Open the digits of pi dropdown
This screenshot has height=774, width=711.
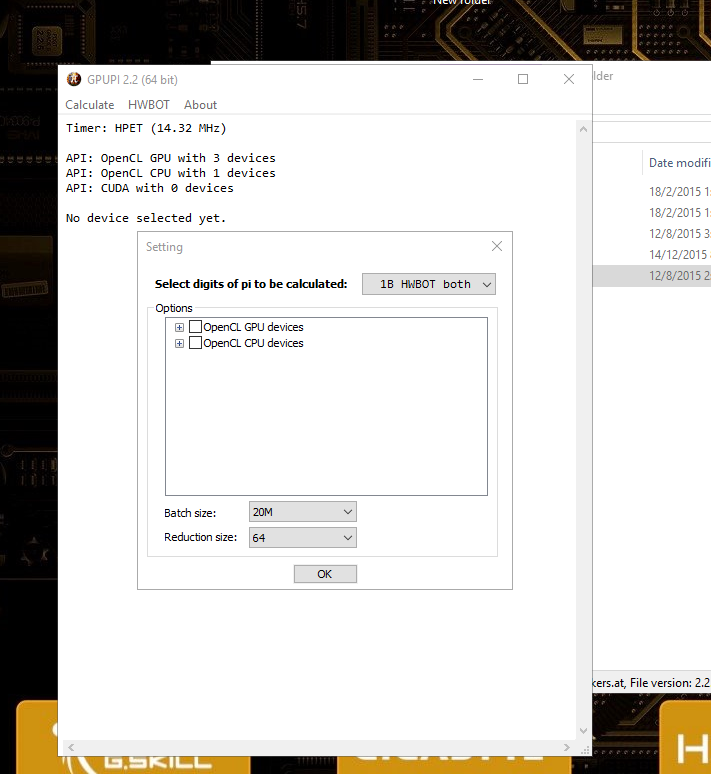coord(429,284)
